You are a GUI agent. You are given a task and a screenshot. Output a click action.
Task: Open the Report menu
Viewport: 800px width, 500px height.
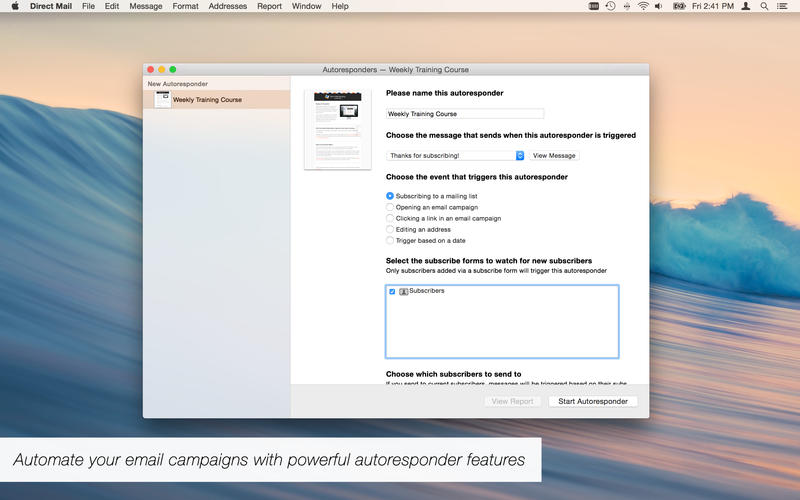tap(269, 6)
